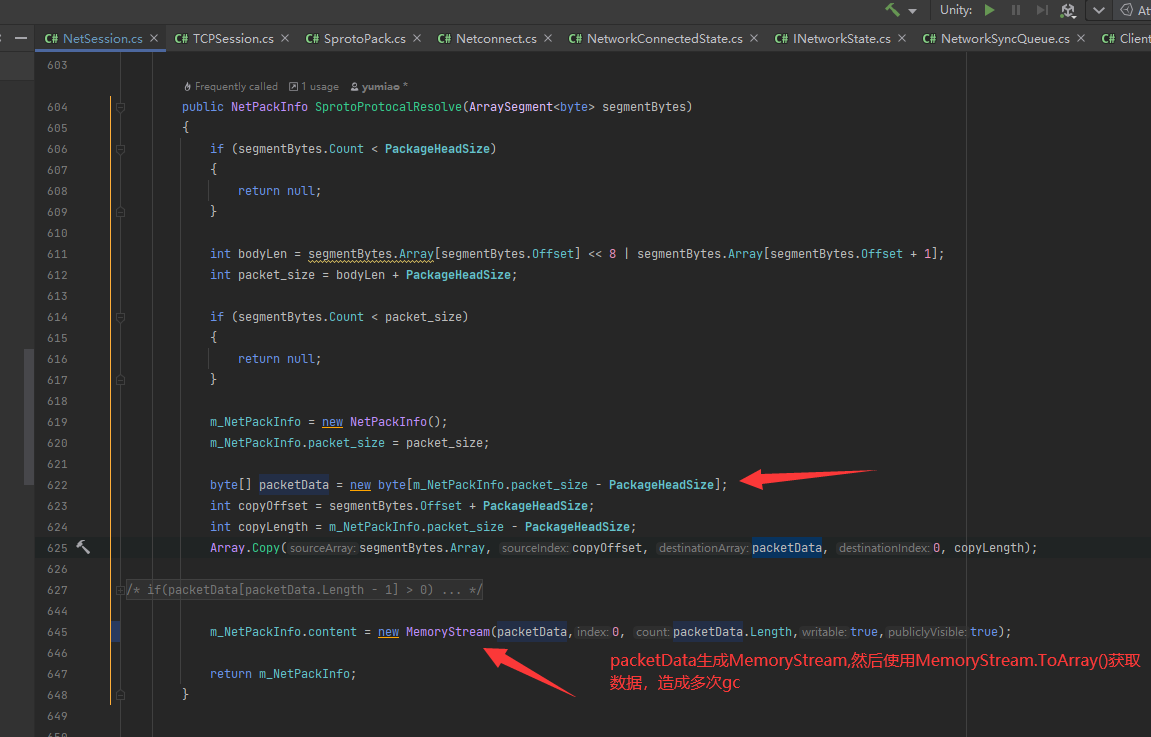The width and height of the screenshot is (1151, 737).
Task: Close the NetworkSyncQueue.cs tab
Action: point(1081,38)
